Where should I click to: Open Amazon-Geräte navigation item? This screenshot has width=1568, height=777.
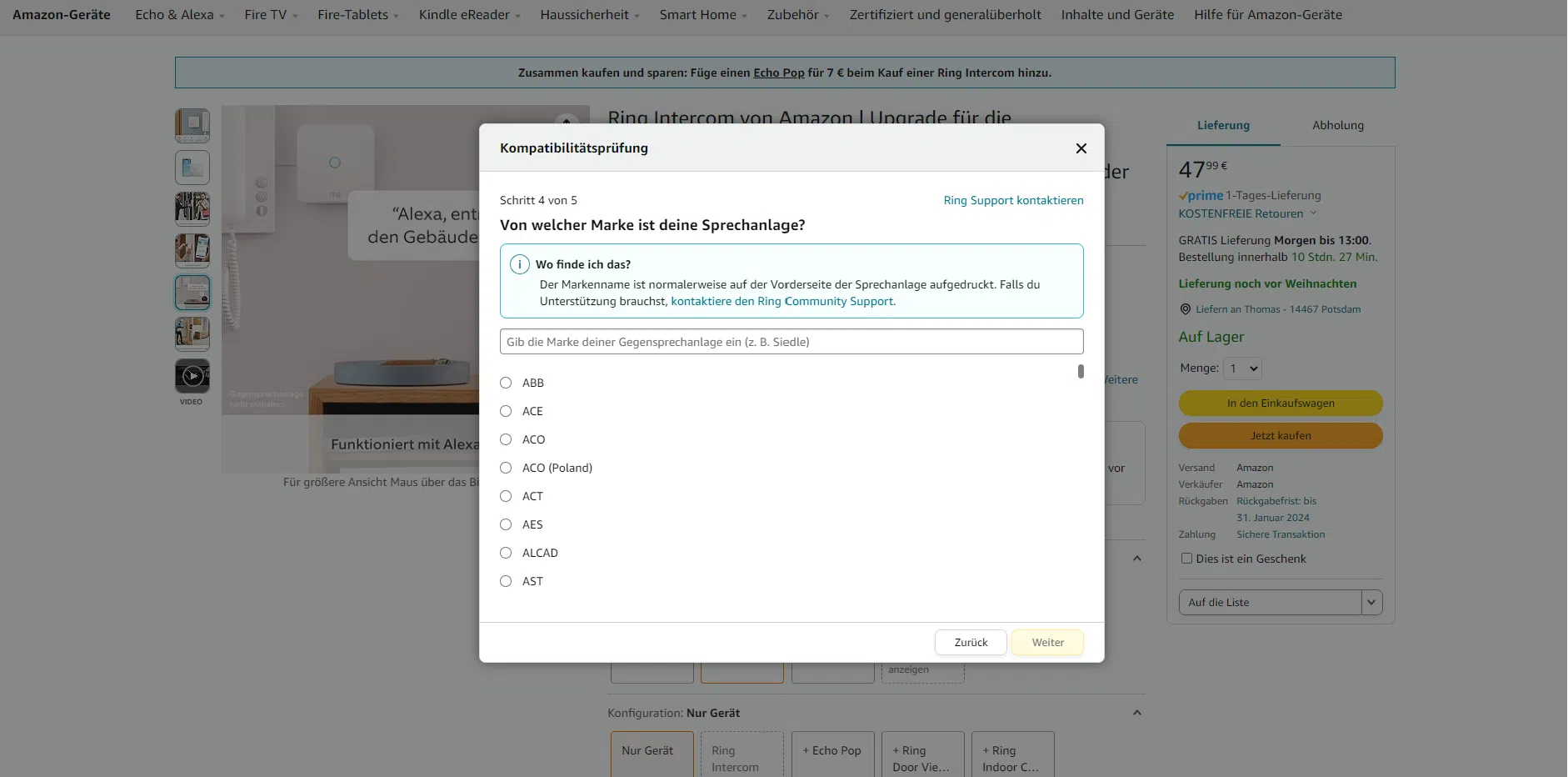point(62,15)
